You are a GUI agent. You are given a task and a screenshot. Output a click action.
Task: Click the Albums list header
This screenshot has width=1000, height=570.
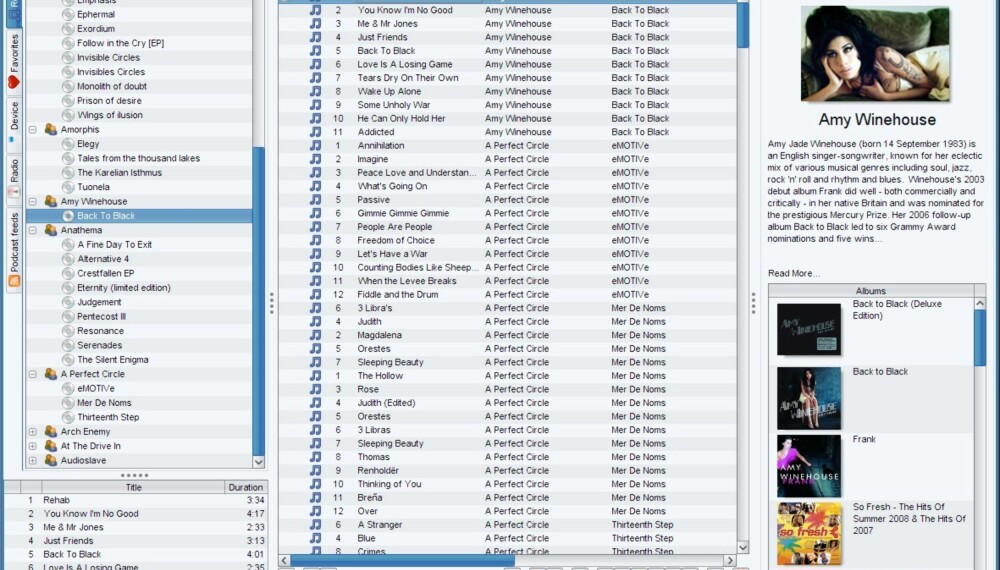coord(871,291)
